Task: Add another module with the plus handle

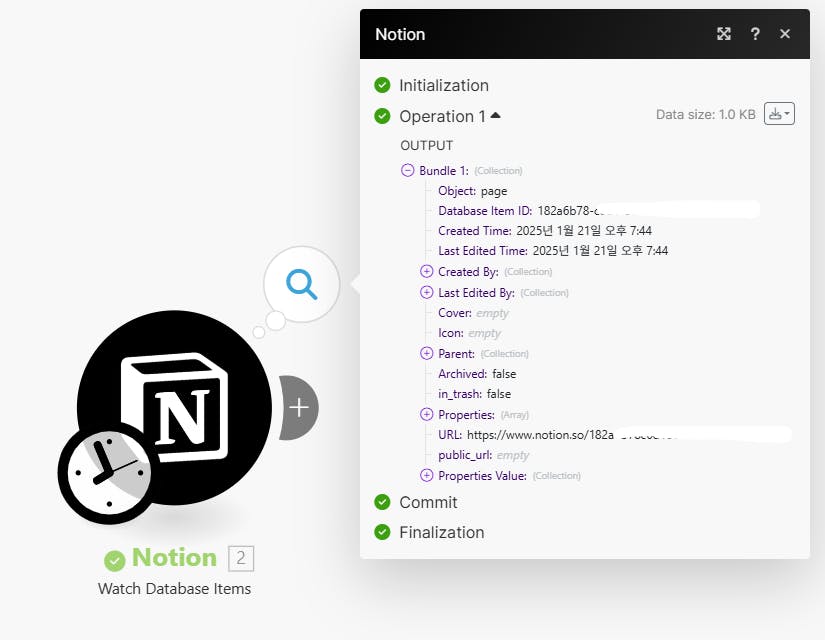Action: click(x=298, y=407)
